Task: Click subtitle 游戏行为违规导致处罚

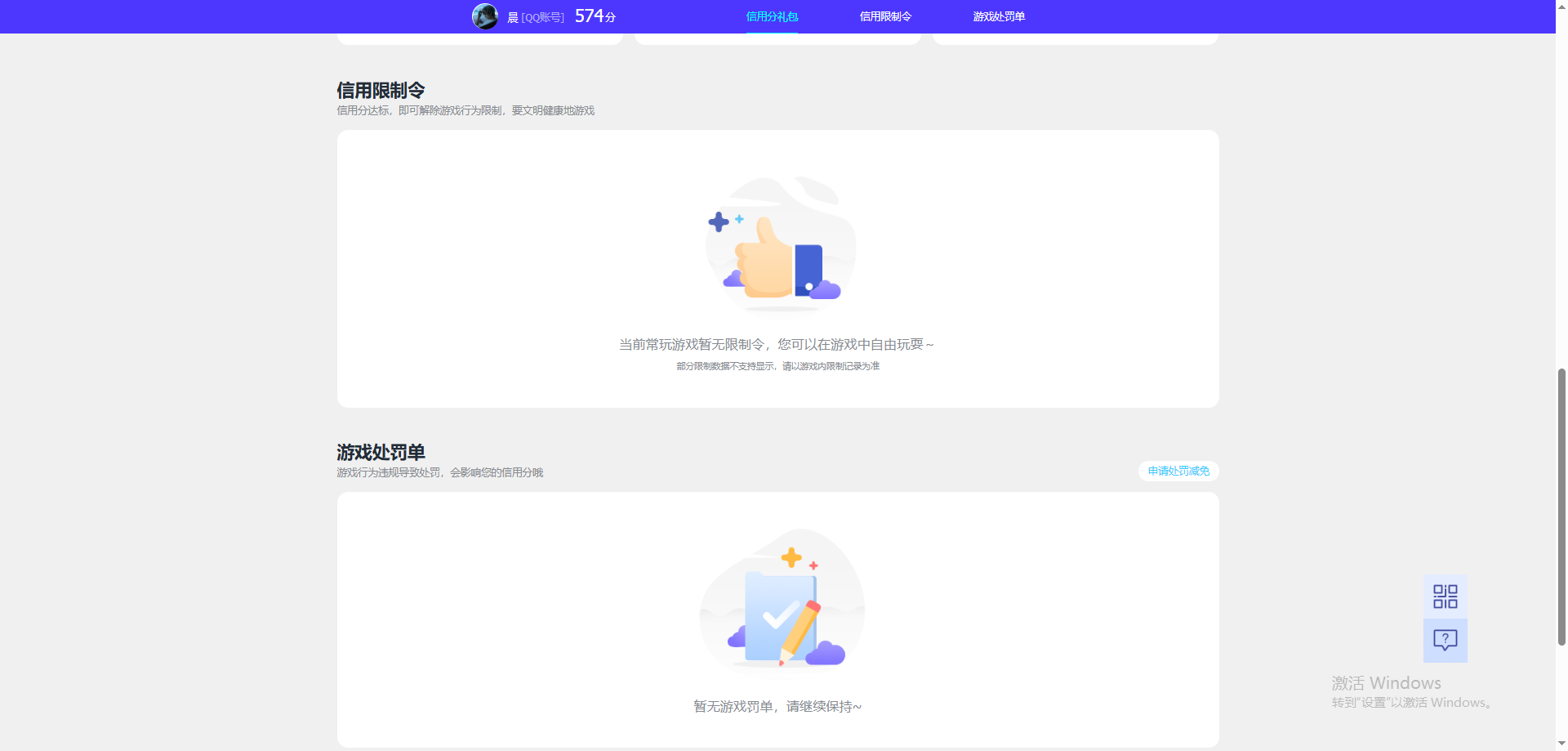Action: 389,472
